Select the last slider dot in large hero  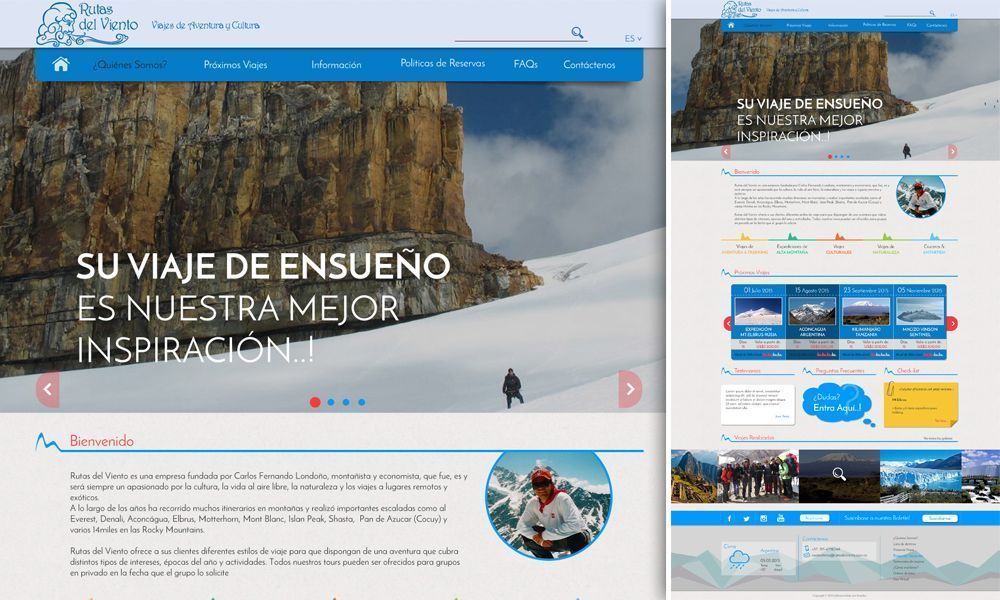point(361,402)
